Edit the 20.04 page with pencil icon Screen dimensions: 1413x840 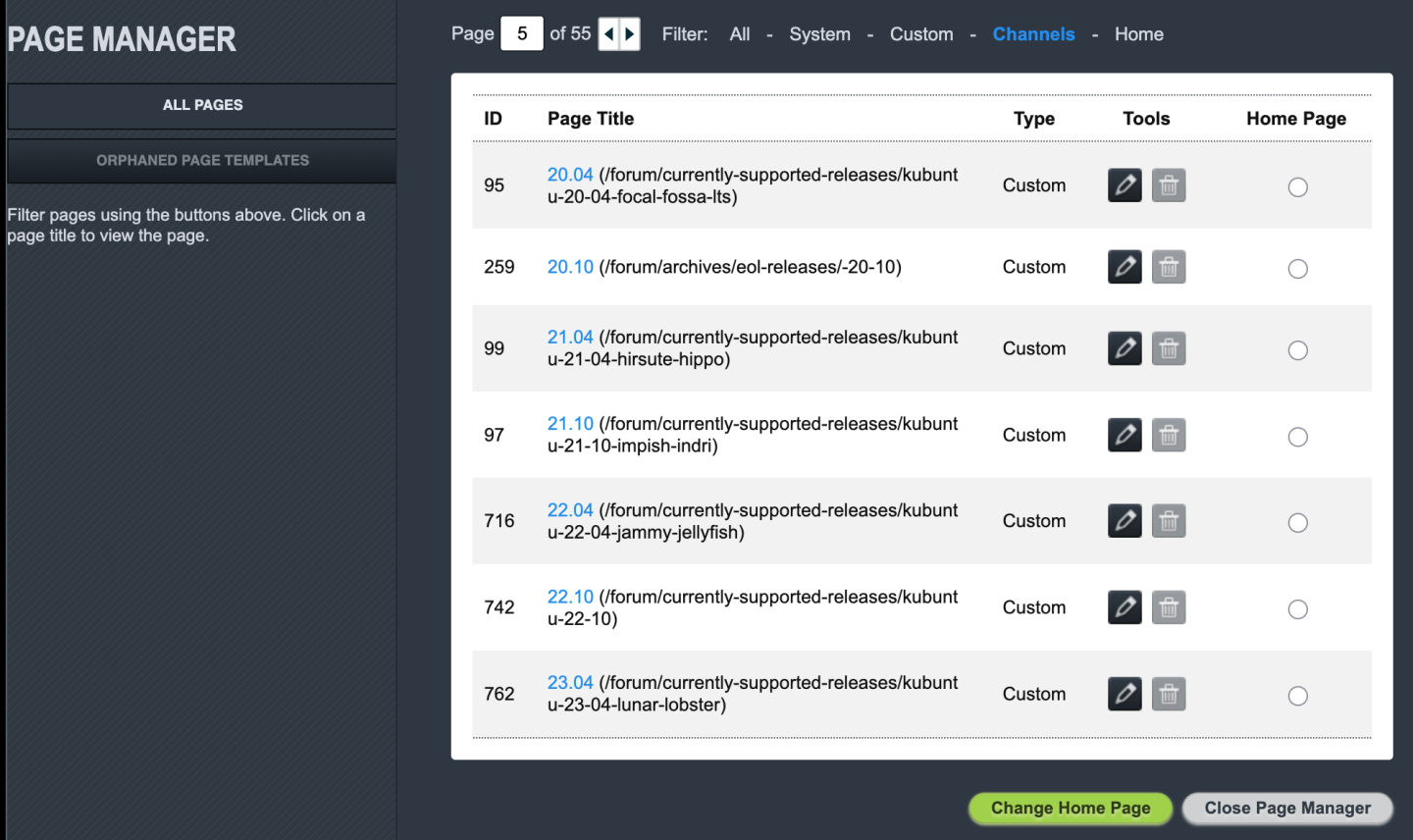(1125, 184)
